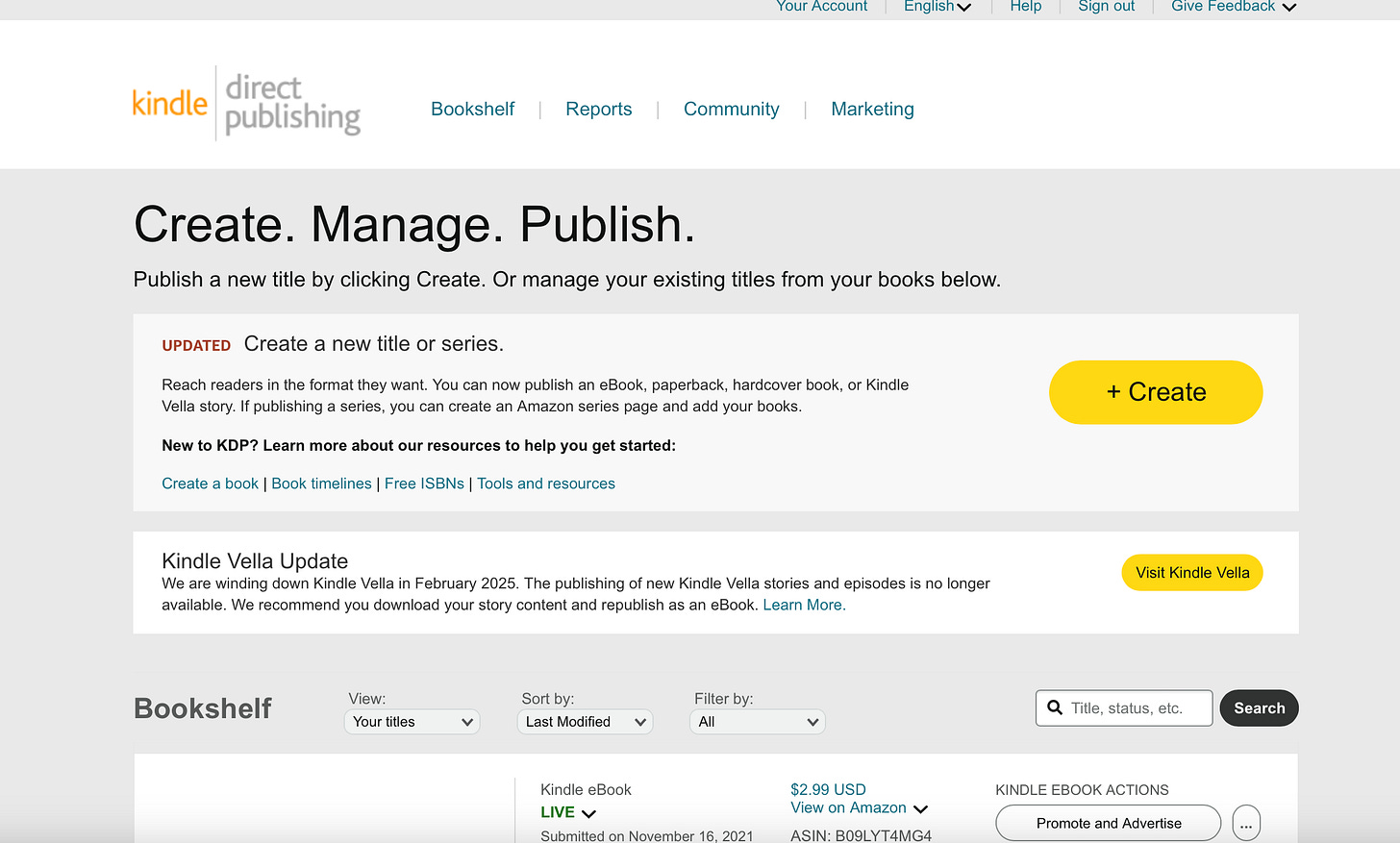Open 'Tools and resources' link

(546, 483)
